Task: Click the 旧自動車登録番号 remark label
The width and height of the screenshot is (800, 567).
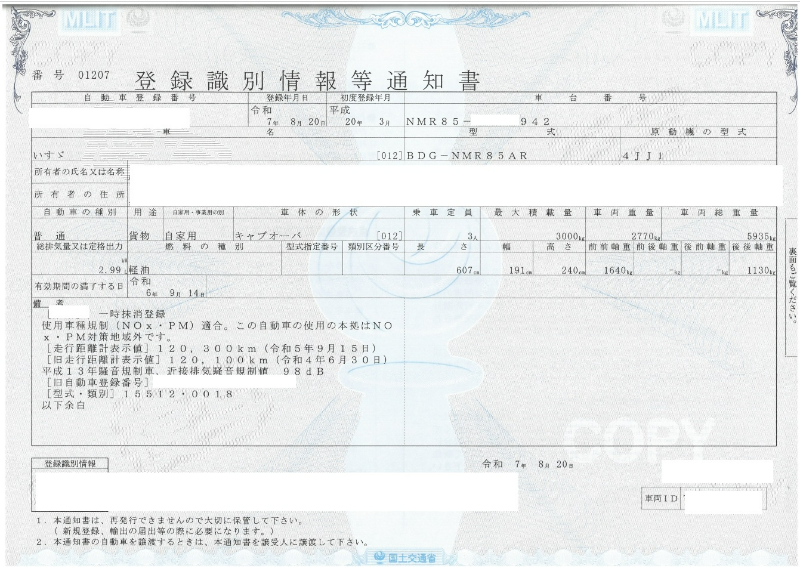Action: 98,382
